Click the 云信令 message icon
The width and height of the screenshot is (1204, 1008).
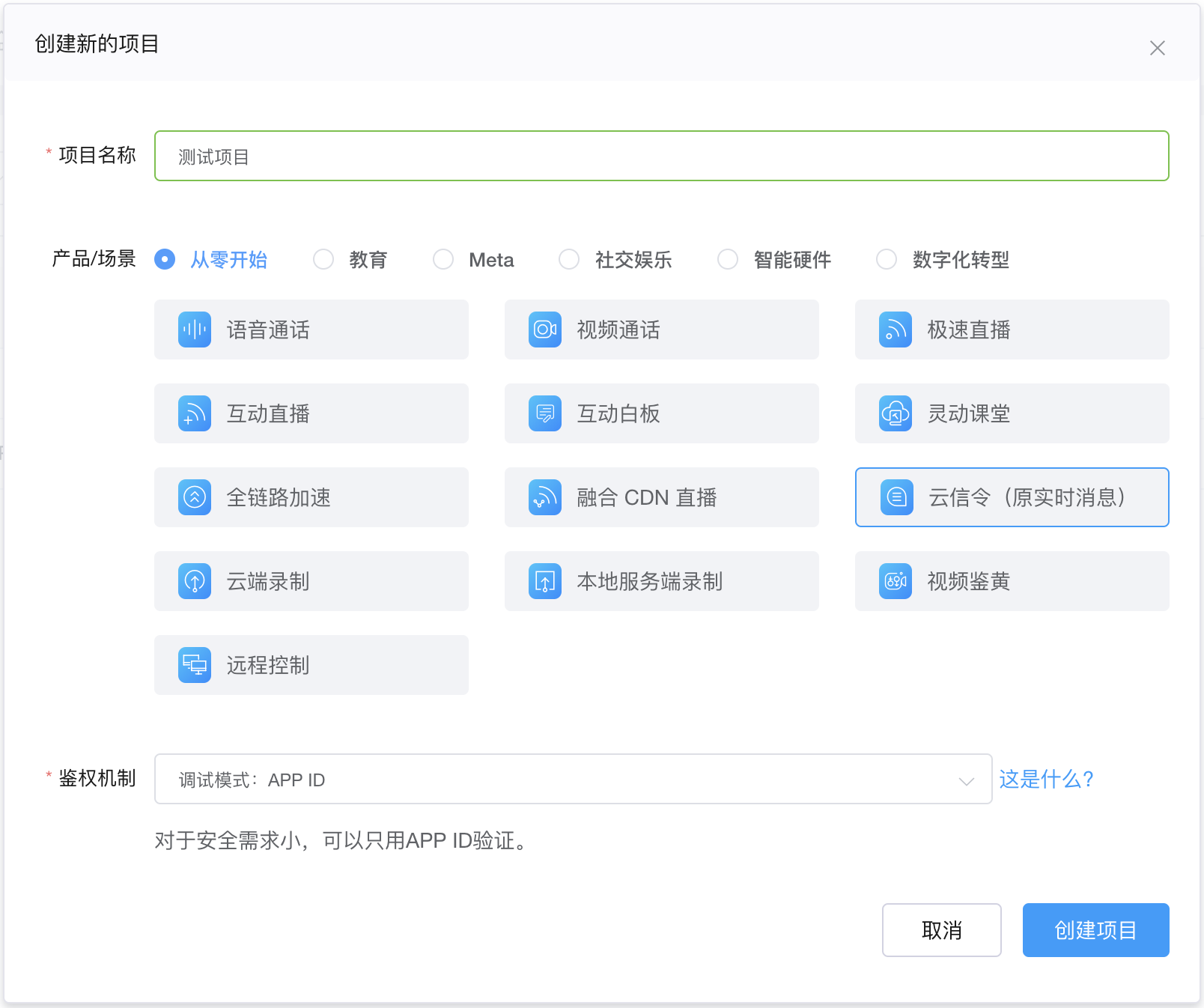897,497
